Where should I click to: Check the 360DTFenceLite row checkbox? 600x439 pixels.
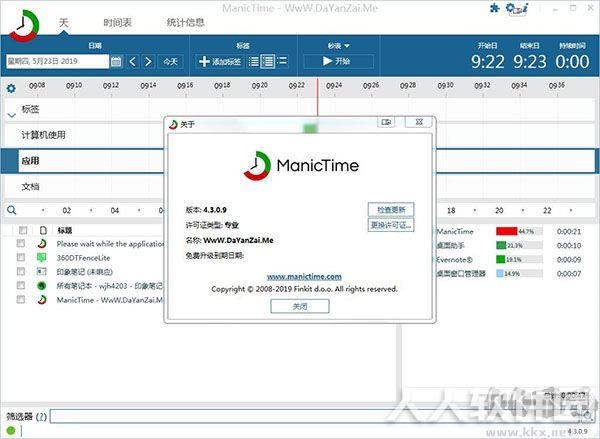[21, 258]
